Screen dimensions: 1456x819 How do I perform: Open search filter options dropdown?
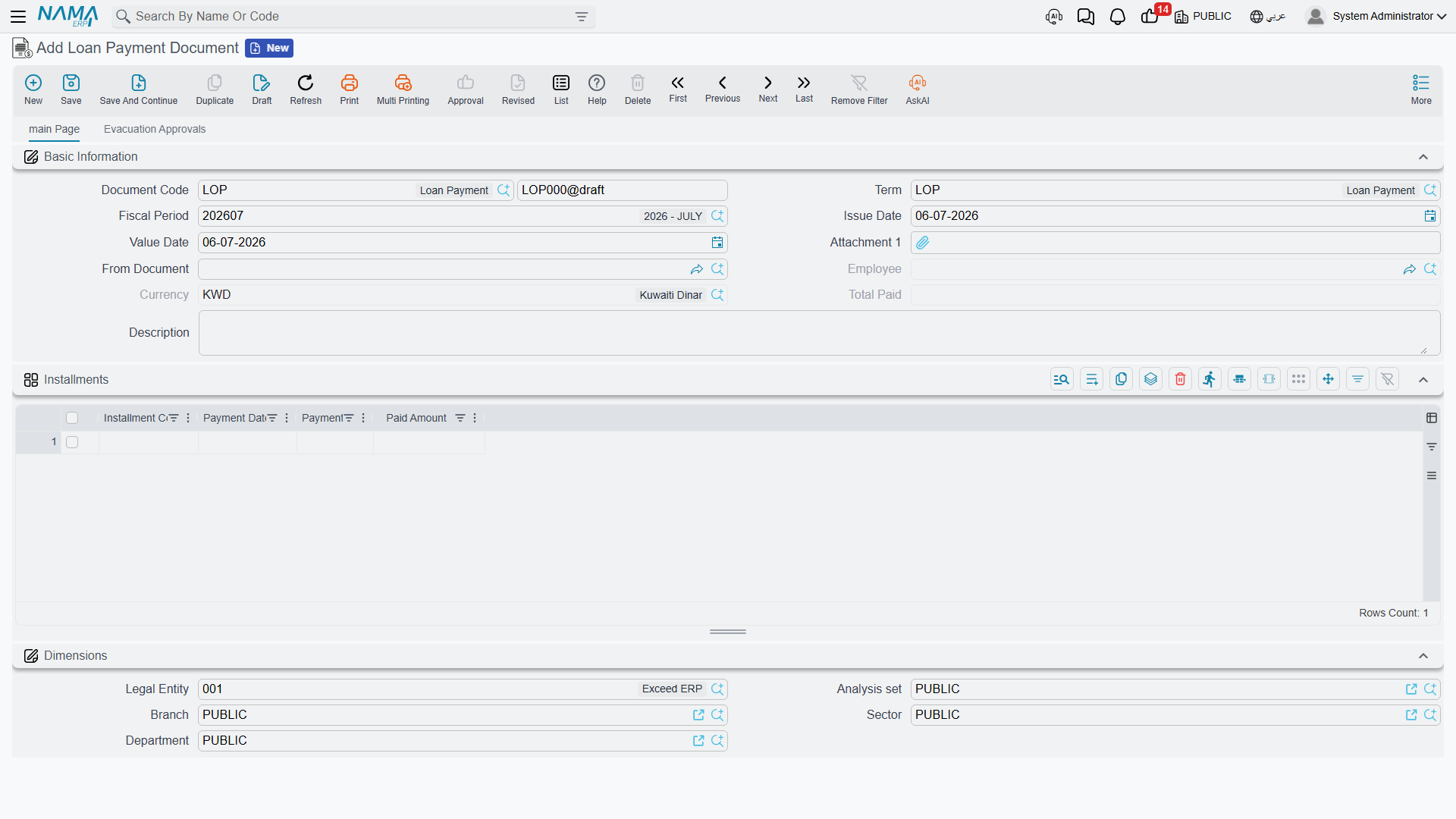pyautogui.click(x=582, y=17)
